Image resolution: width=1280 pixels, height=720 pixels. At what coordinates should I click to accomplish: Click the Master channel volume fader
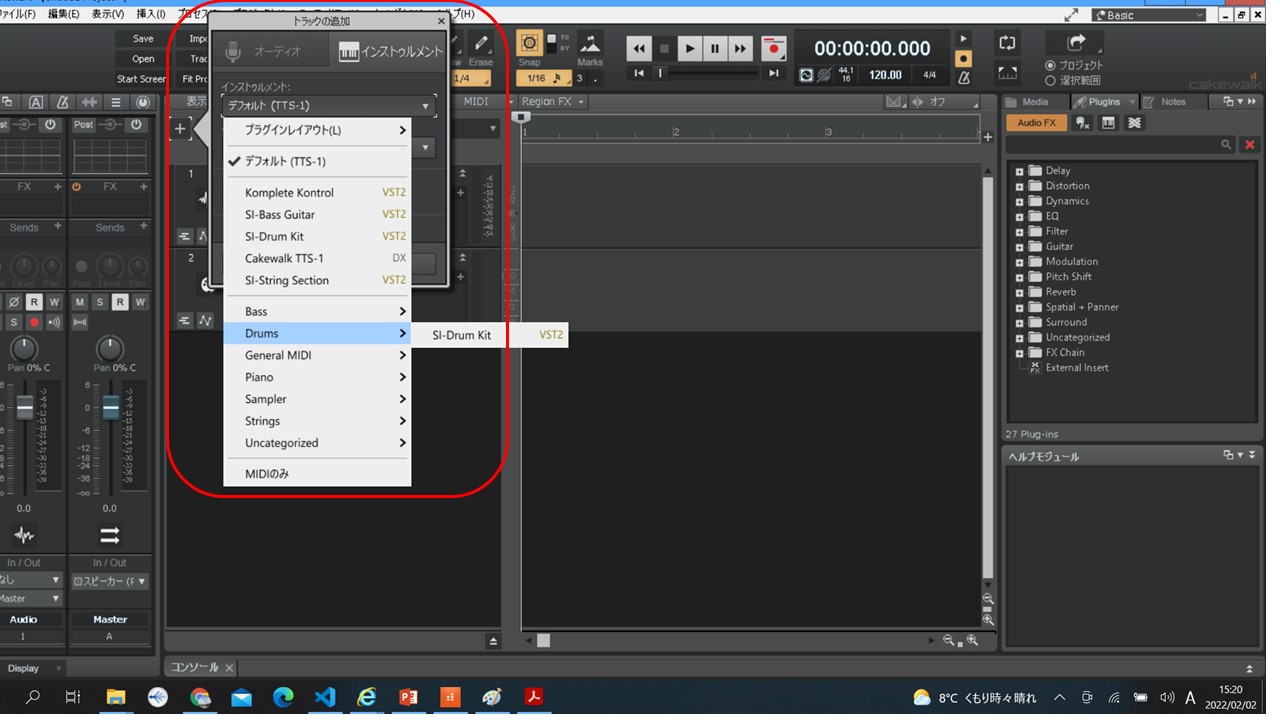pyautogui.click(x=111, y=407)
